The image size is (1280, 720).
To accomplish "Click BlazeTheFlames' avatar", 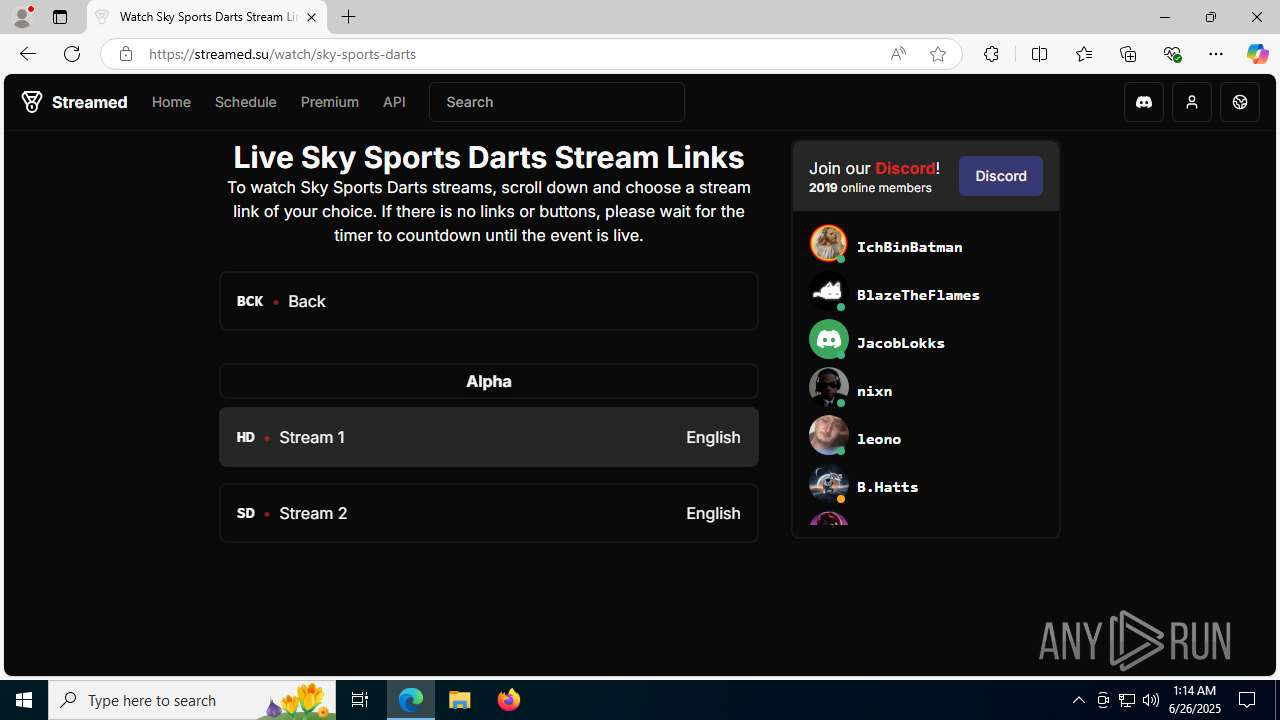I will coord(828,291).
